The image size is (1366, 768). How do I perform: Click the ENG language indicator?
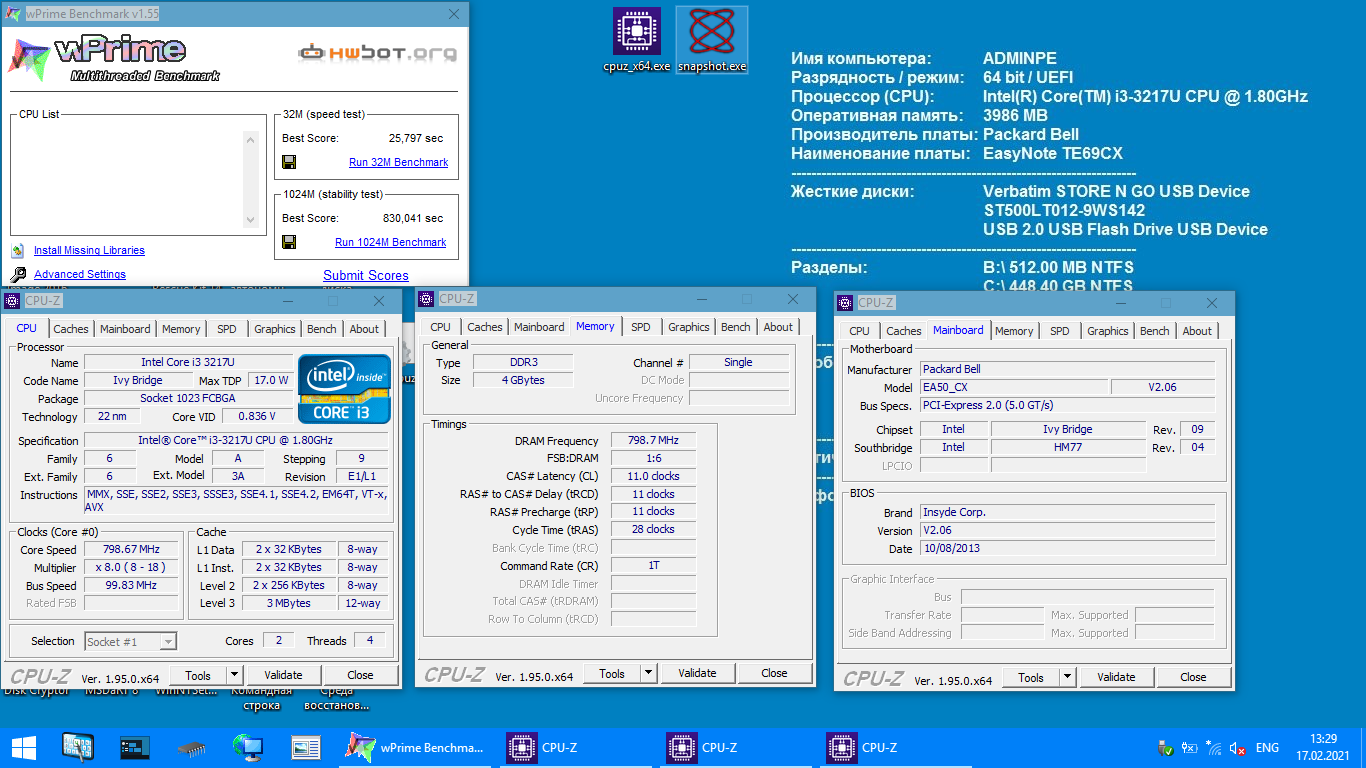pos(1267,748)
